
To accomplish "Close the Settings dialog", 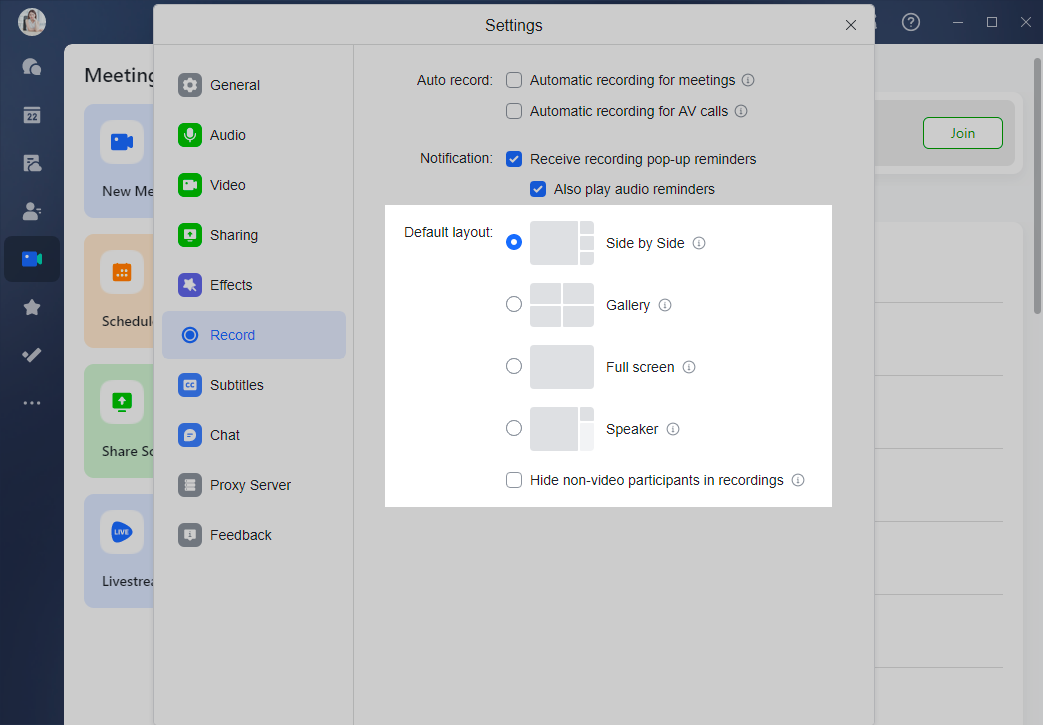I will coord(850,25).
